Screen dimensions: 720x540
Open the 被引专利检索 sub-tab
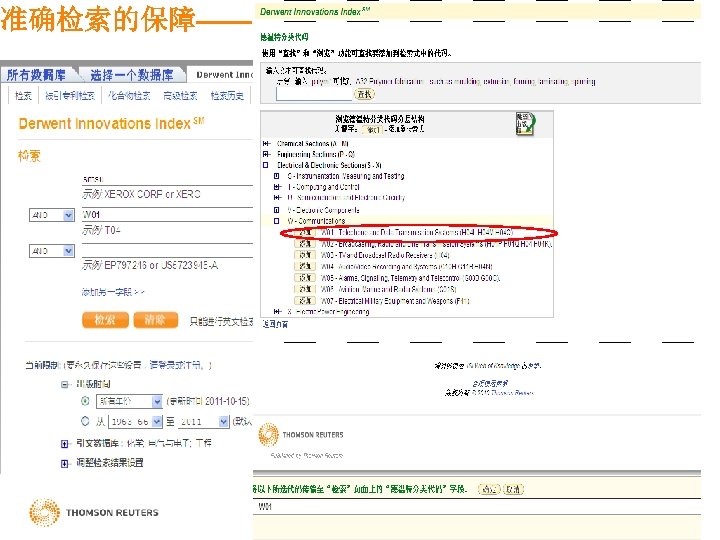tap(70, 96)
